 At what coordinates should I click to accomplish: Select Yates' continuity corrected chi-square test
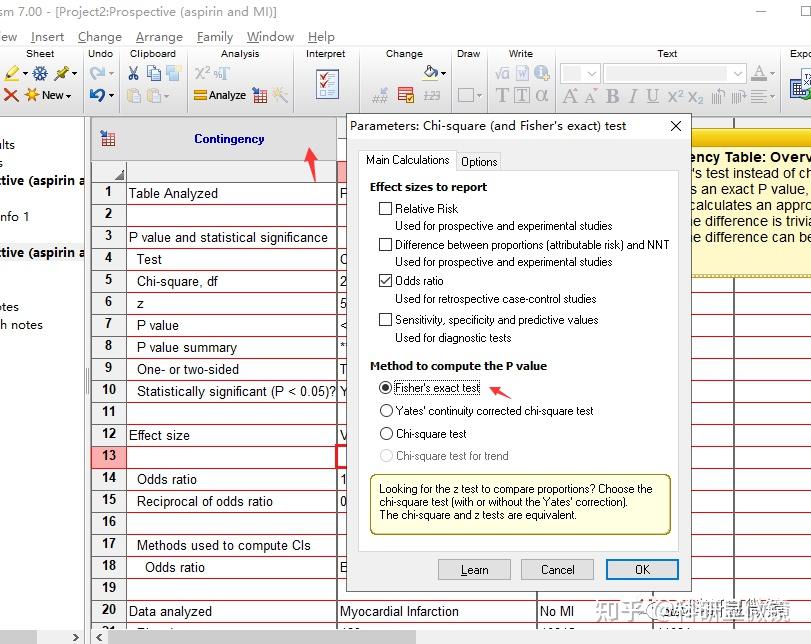point(386,411)
